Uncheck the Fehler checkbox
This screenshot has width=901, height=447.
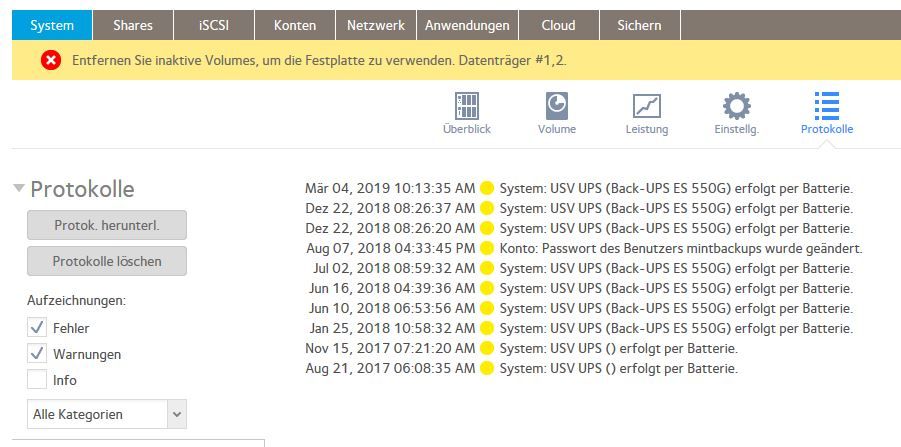click(x=37, y=328)
